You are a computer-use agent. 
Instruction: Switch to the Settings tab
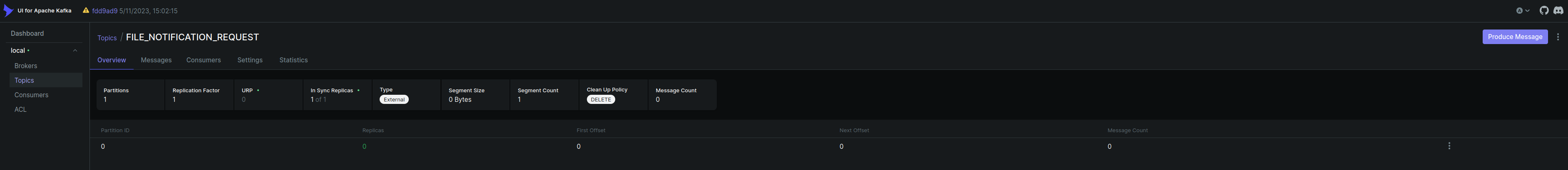tap(250, 60)
